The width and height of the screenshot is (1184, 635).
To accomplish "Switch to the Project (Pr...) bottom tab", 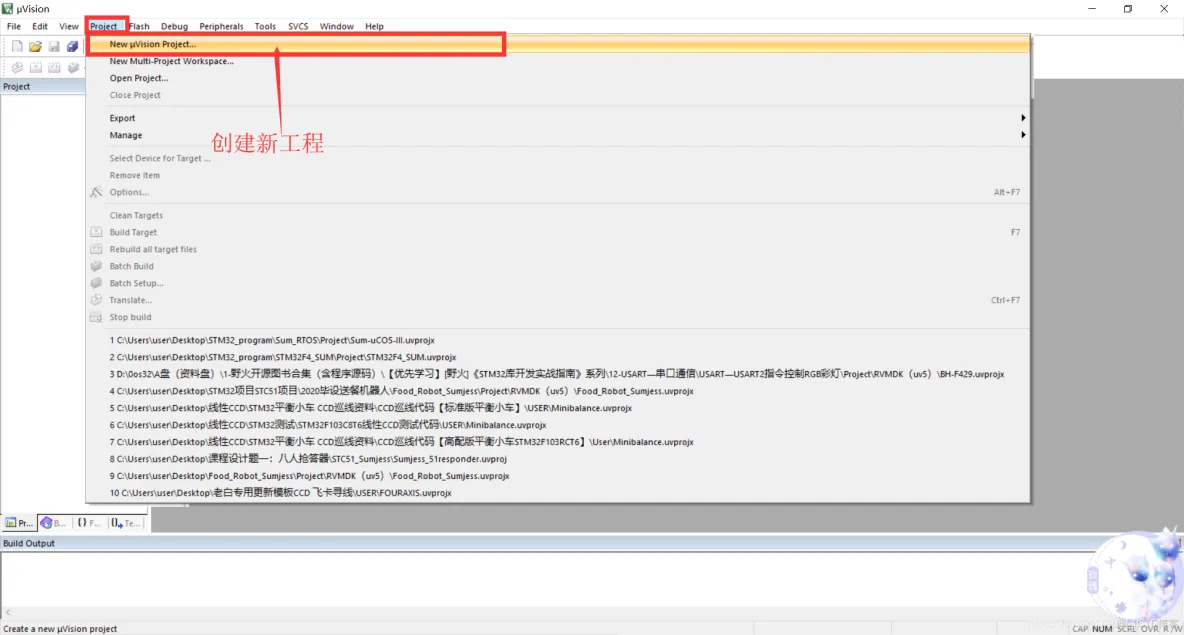I will 19,522.
